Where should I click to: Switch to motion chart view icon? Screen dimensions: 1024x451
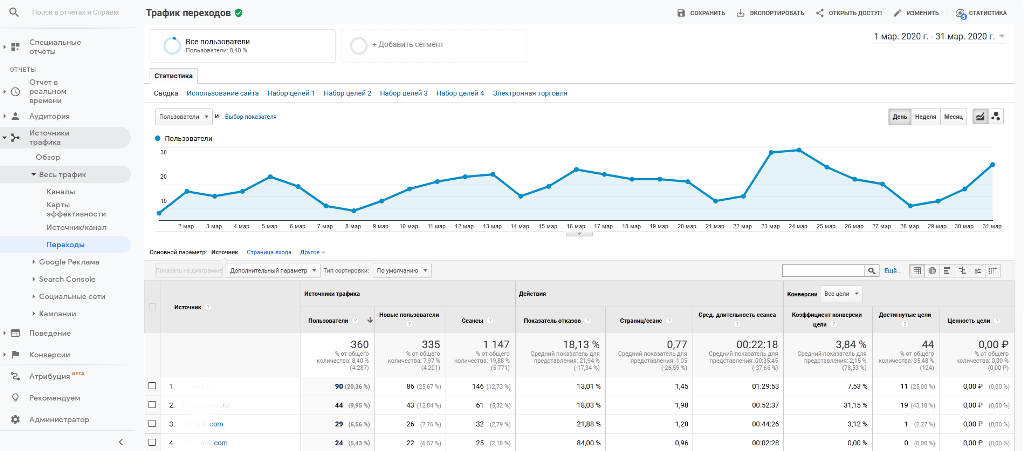pyautogui.click(x=996, y=117)
